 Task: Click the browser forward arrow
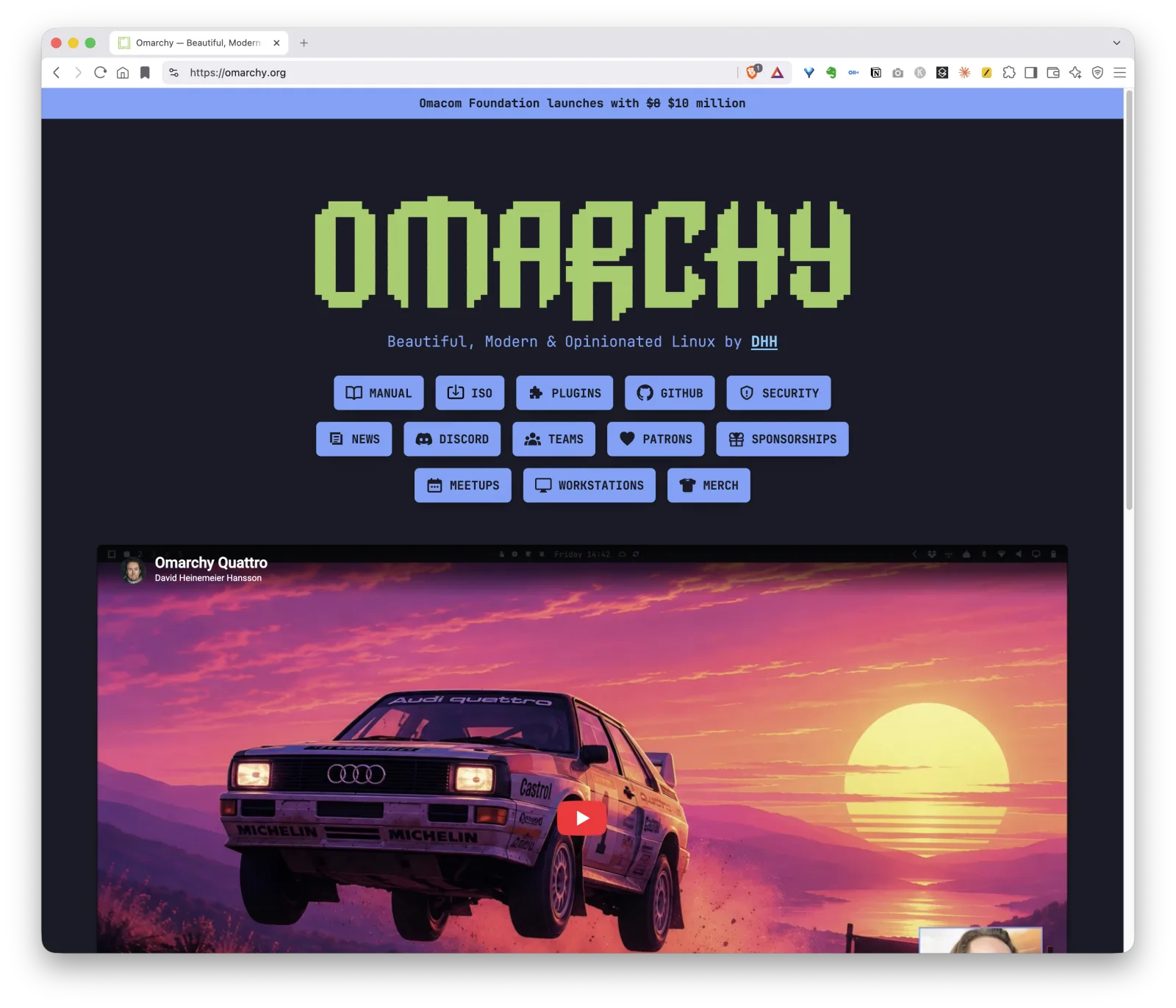click(78, 72)
